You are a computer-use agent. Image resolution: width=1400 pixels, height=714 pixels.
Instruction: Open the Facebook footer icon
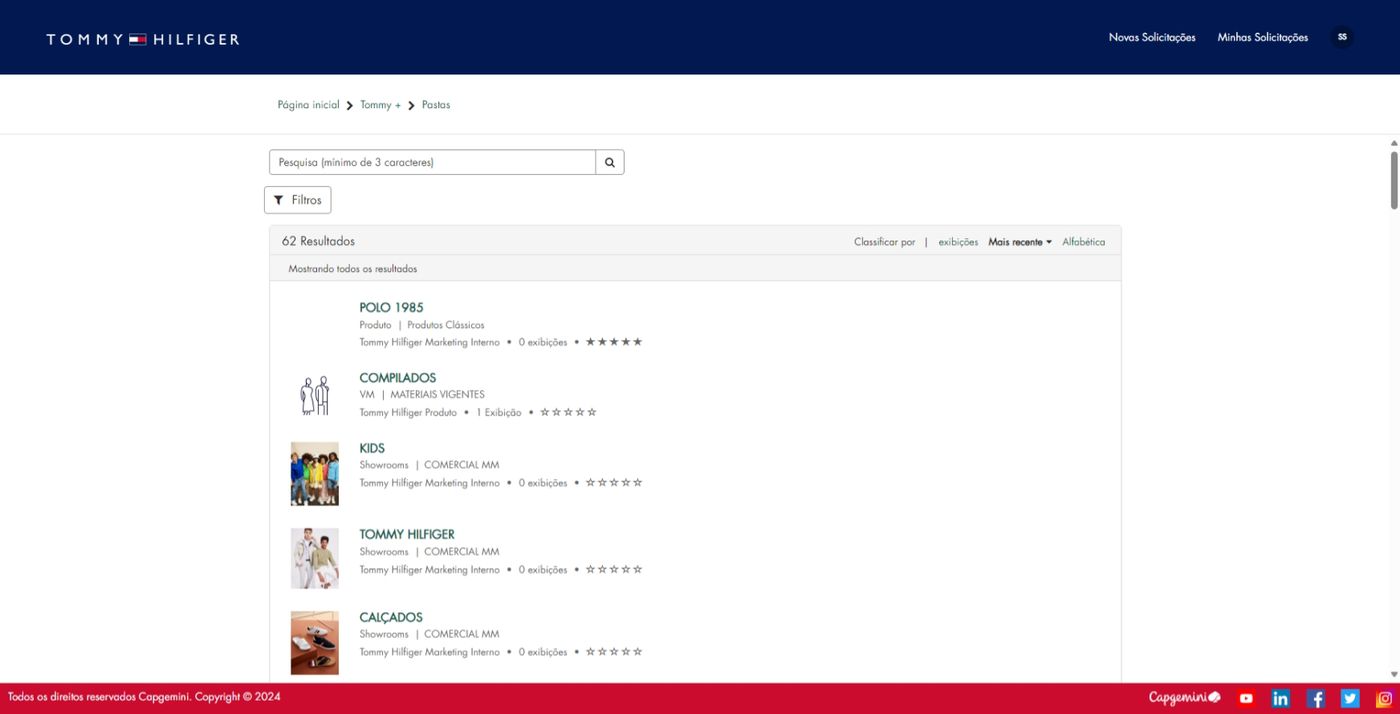[1316, 698]
